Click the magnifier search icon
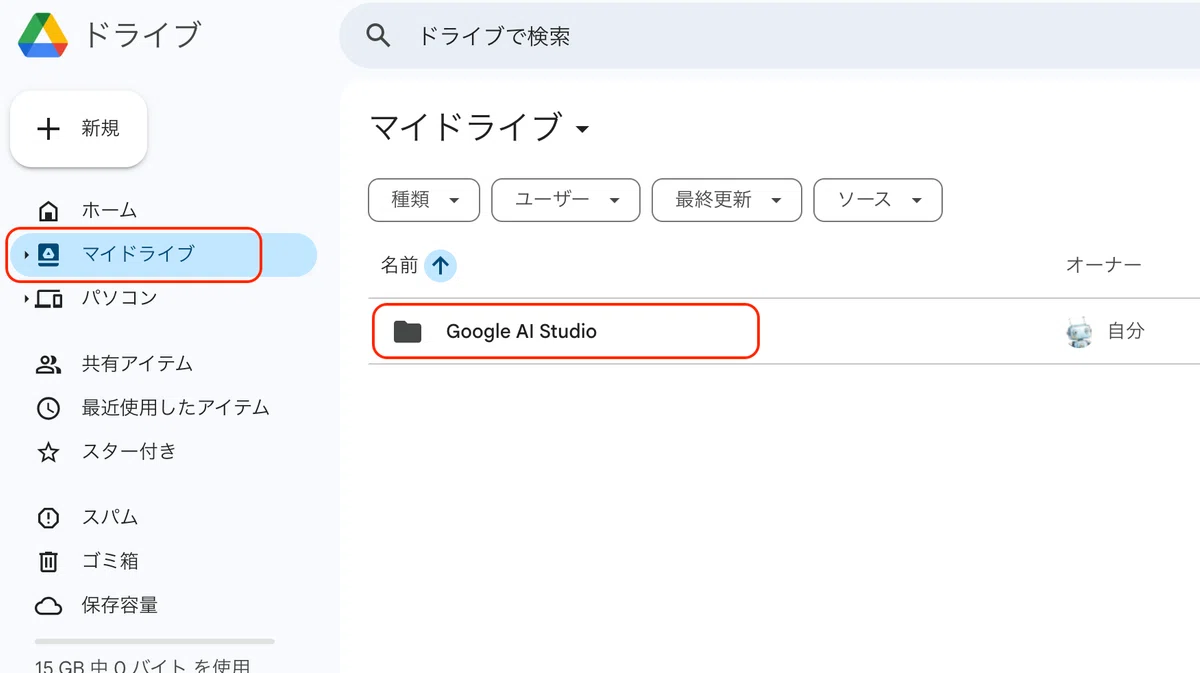This screenshot has height=673, width=1200. tap(378, 36)
